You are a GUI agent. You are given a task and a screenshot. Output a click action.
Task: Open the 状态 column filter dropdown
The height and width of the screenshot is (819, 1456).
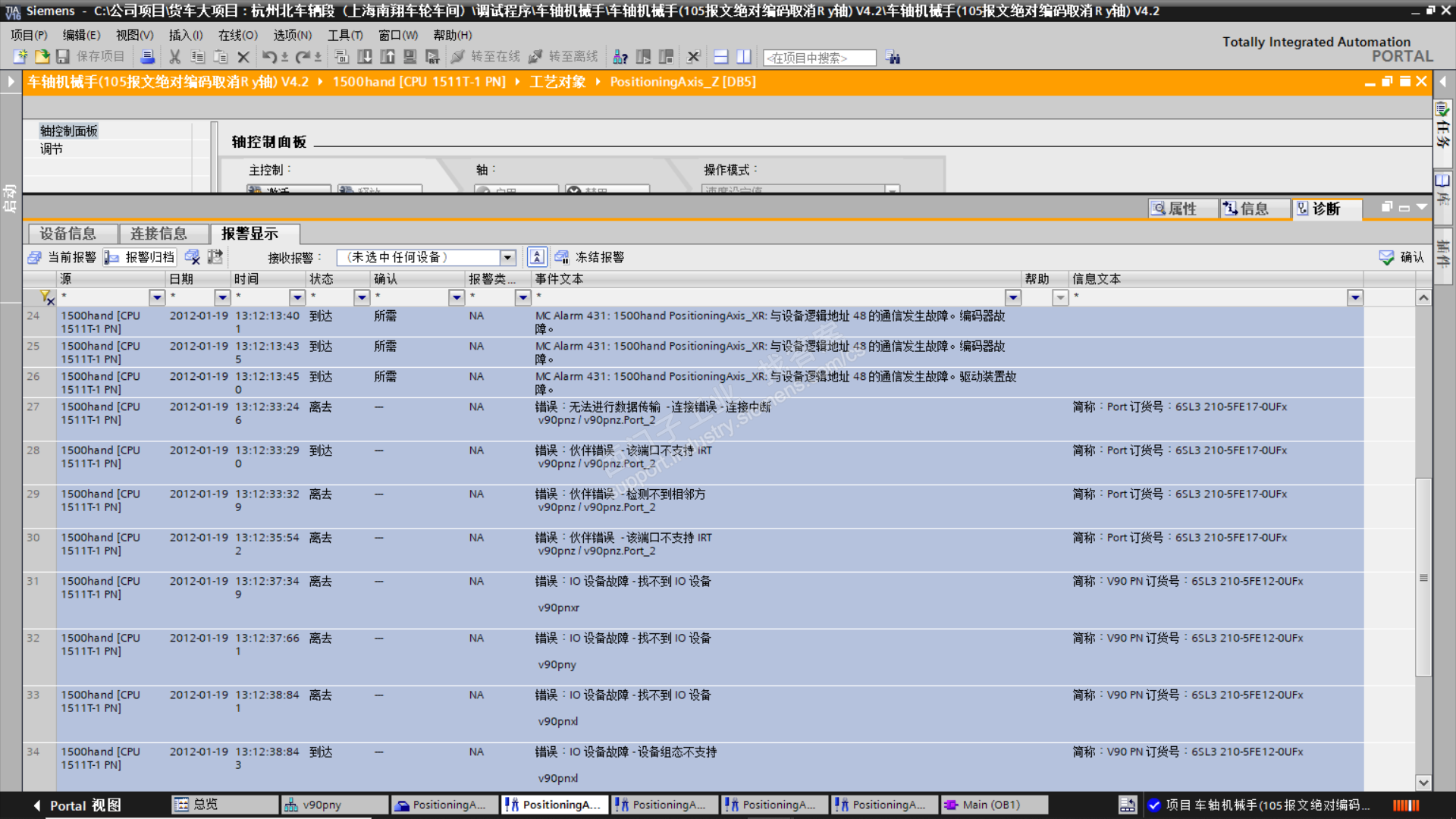click(362, 297)
